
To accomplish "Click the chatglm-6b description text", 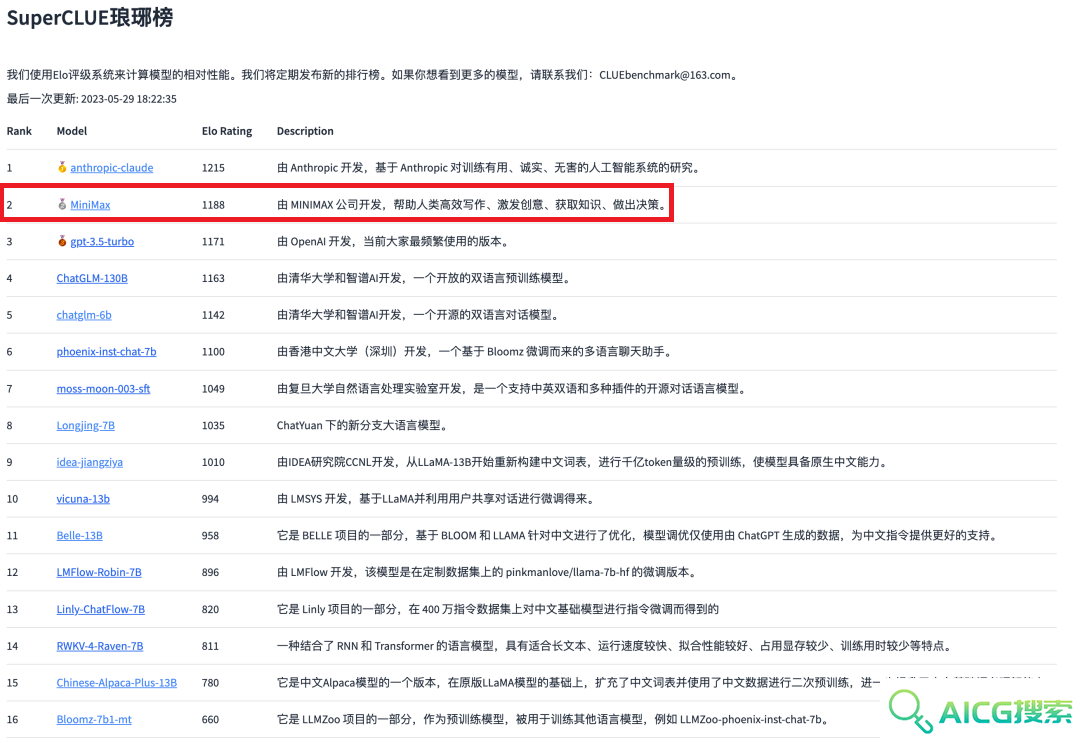I will coord(419,315).
